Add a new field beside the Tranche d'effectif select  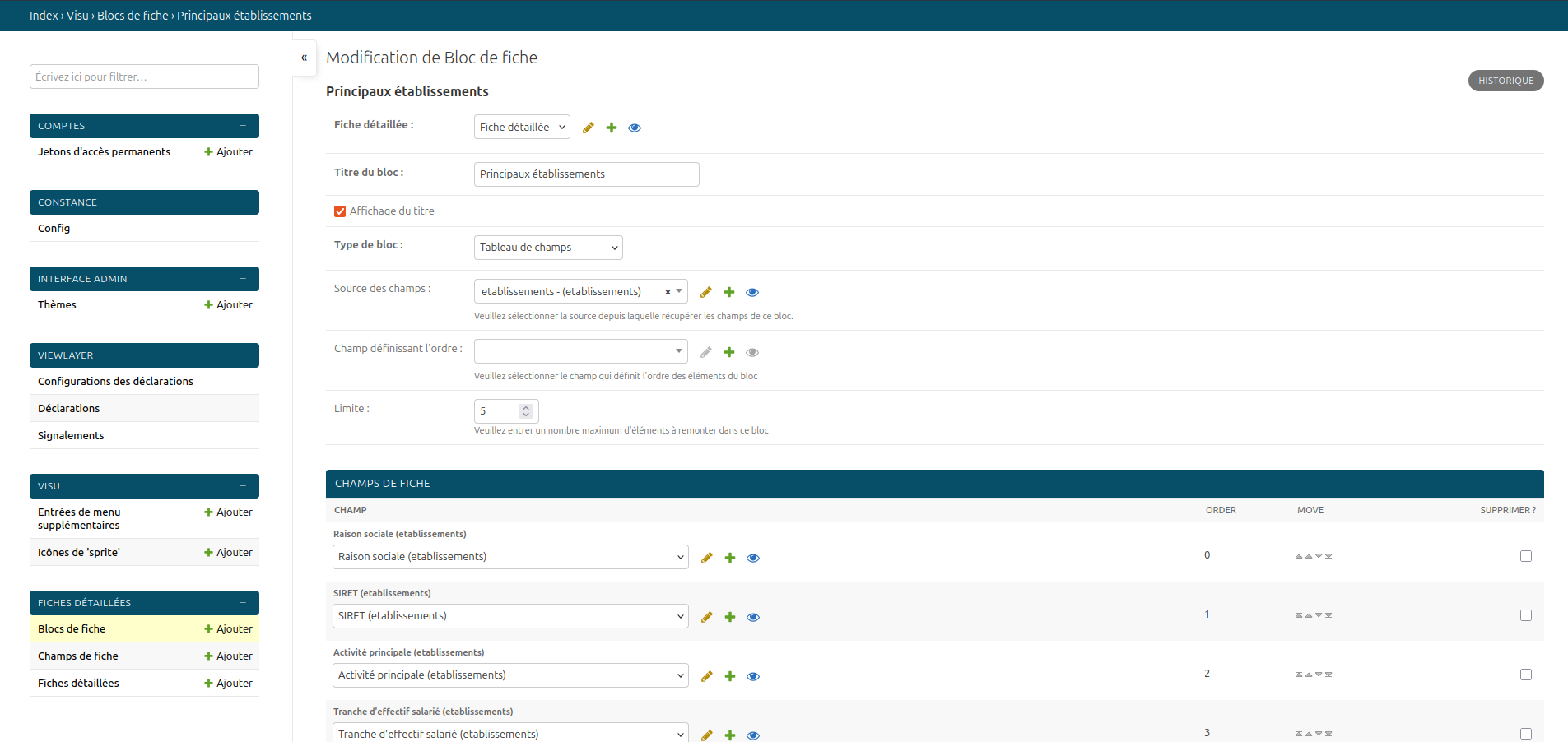click(x=730, y=735)
